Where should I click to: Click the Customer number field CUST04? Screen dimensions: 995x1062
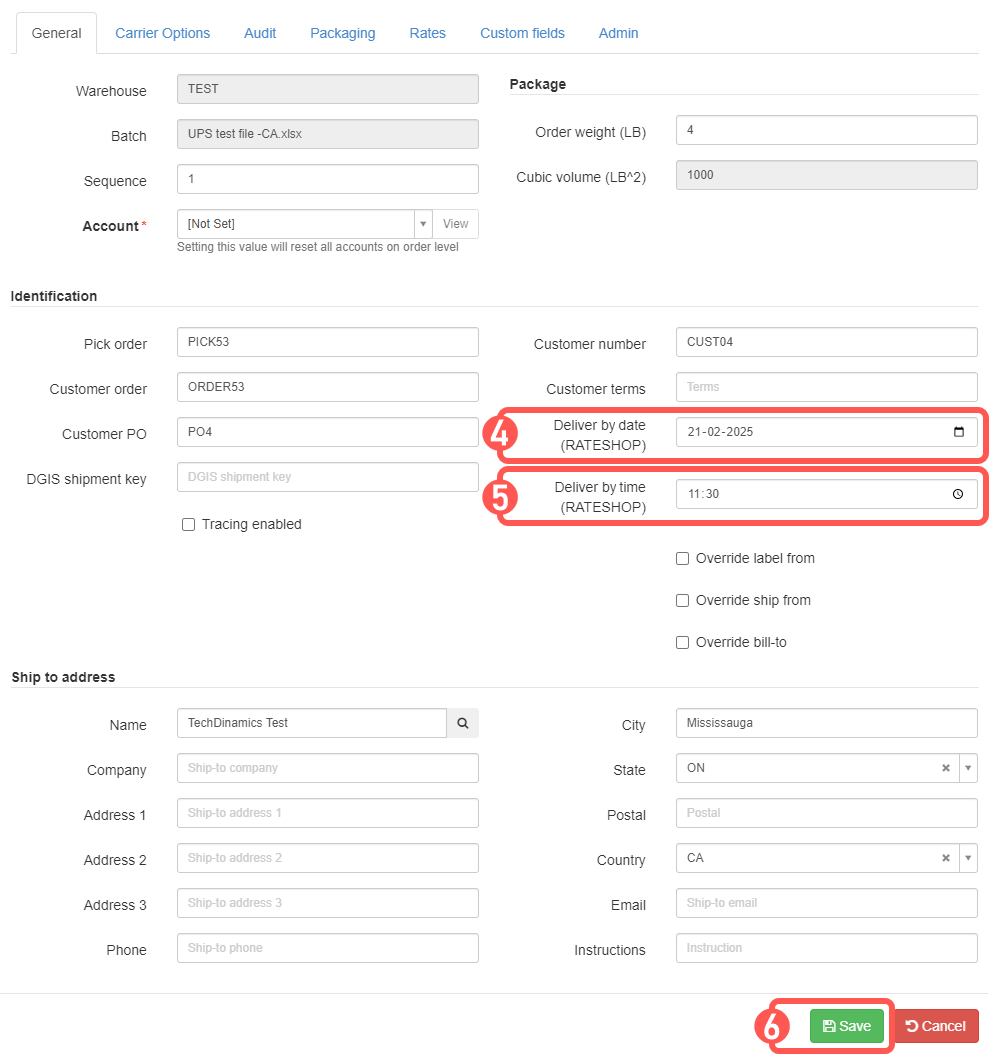click(x=826, y=342)
